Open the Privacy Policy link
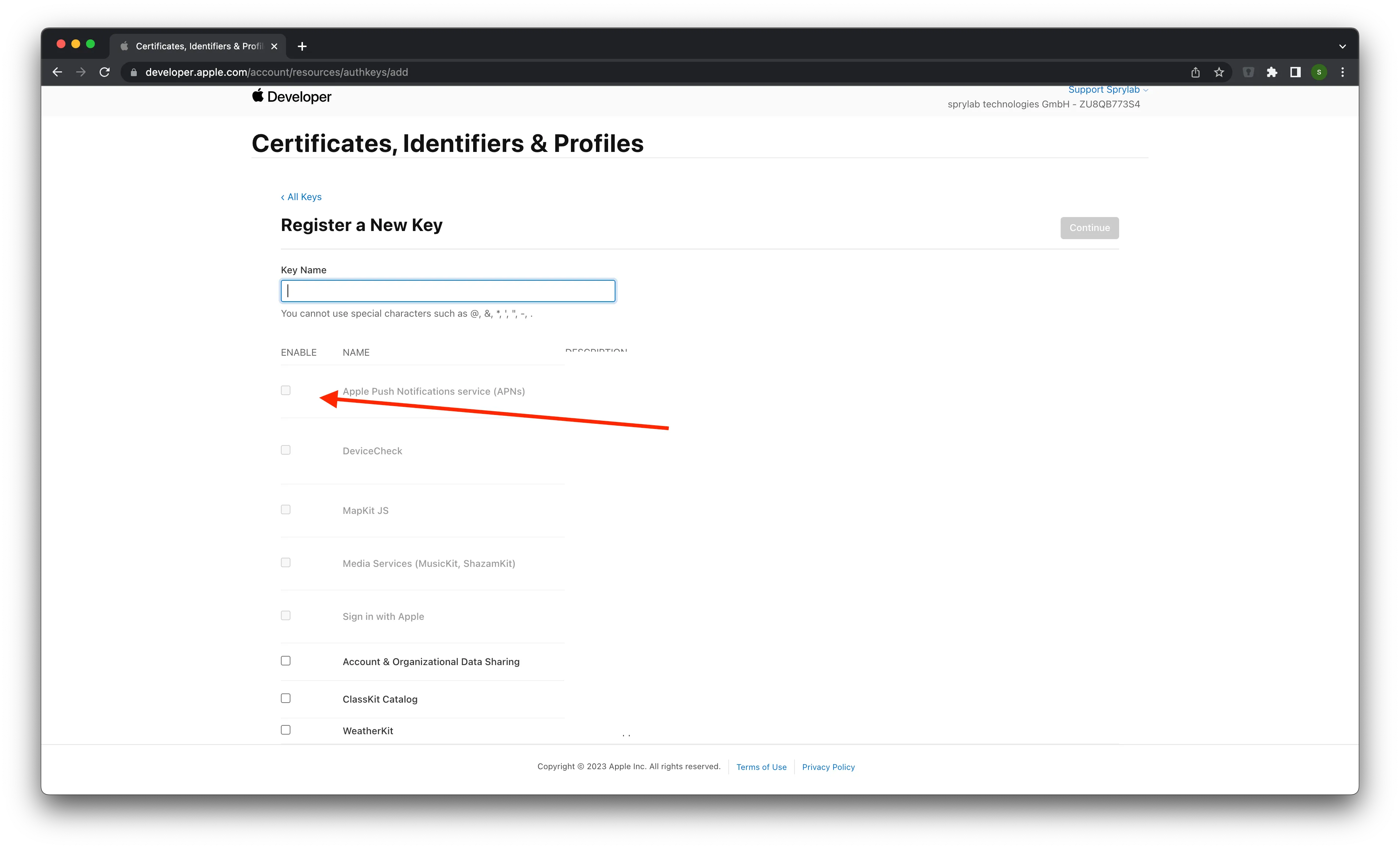Viewport: 1400px width, 849px height. point(828,767)
